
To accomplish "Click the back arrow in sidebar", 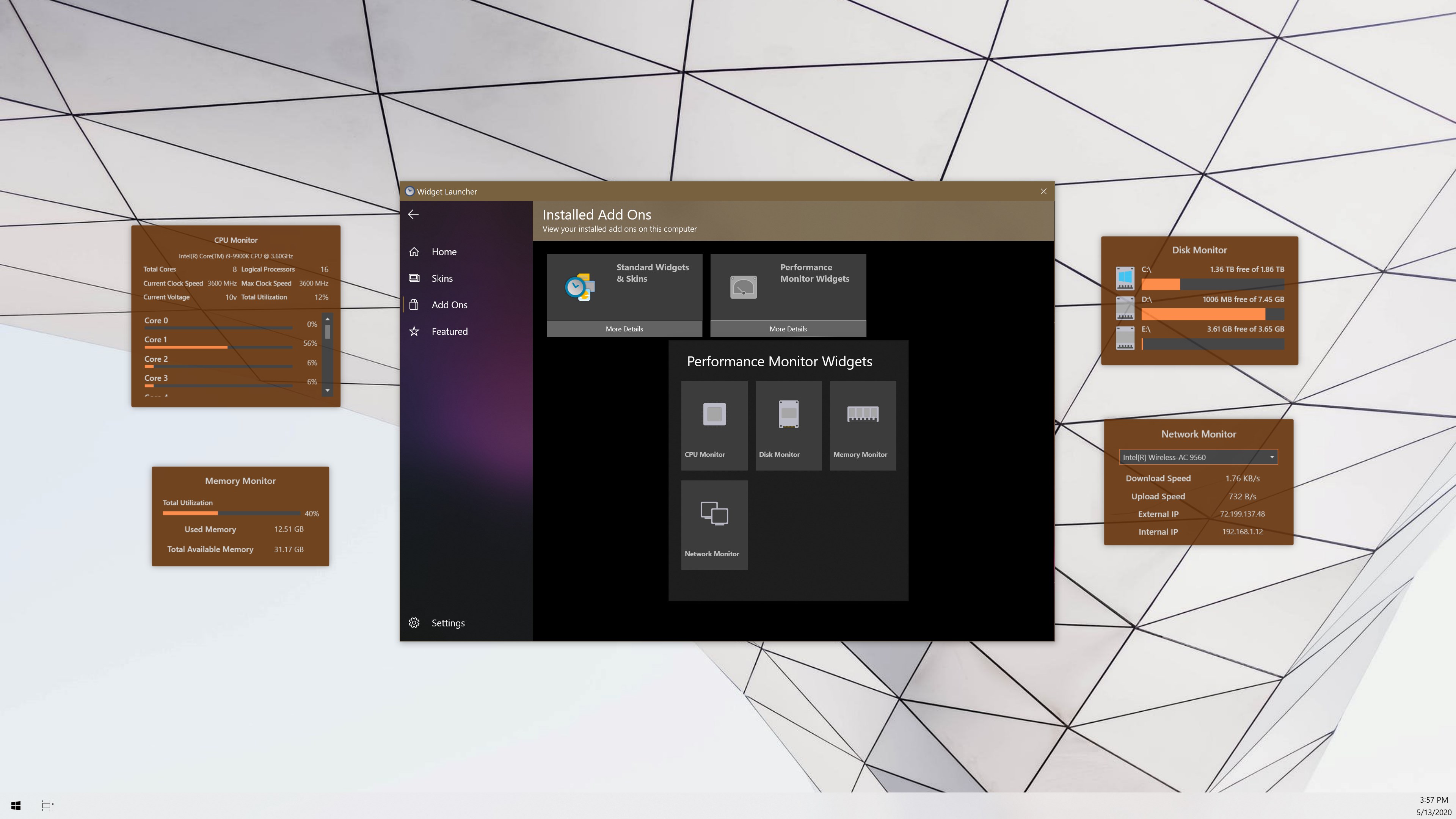I will click(x=413, y=214).
